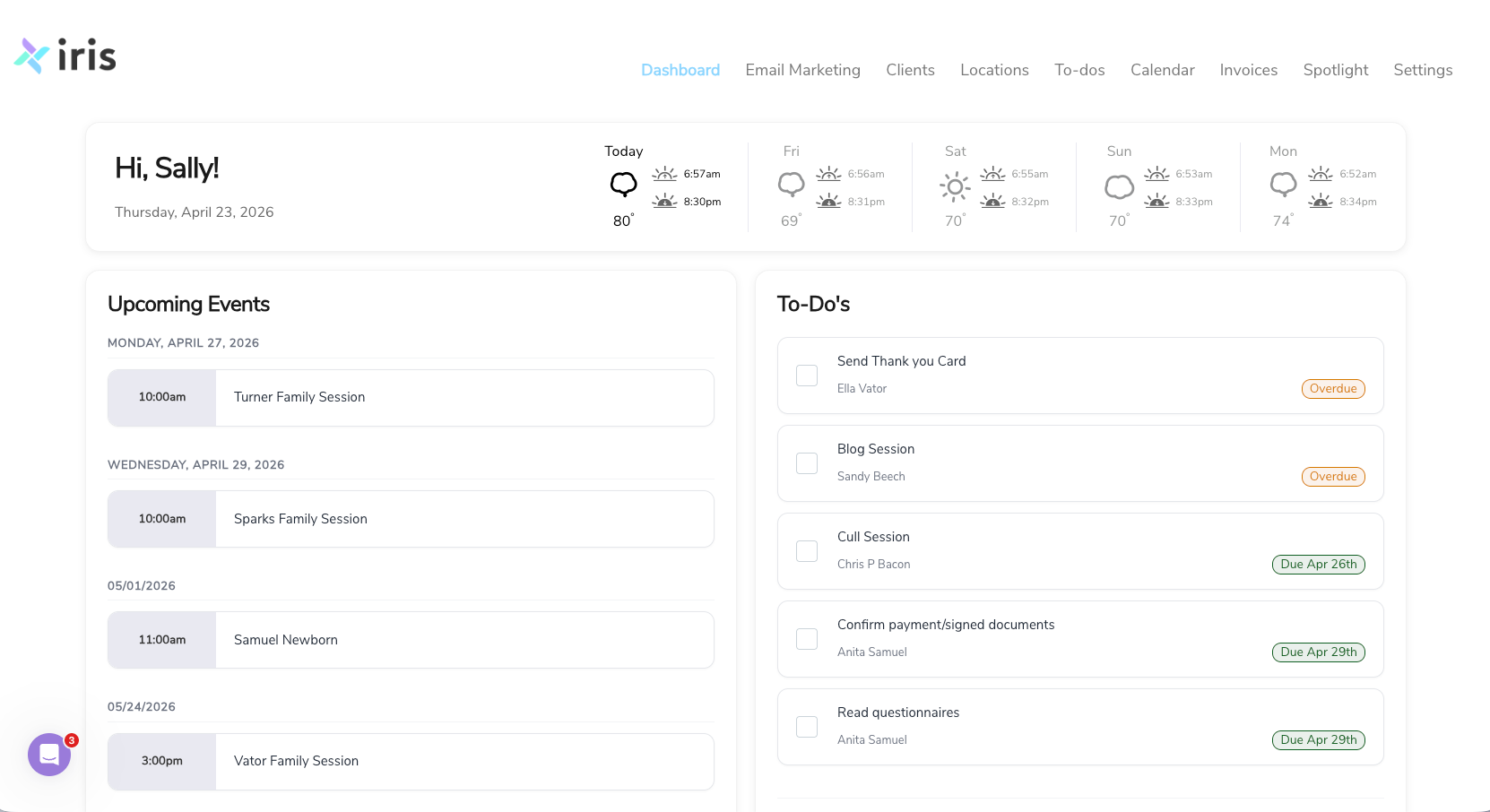Image resolution: width=1490 pixels, height=812 pixels.
Task: Click the sunset icon next to 8:30pm
Action: pyautogui.click(x=663, y=201)
